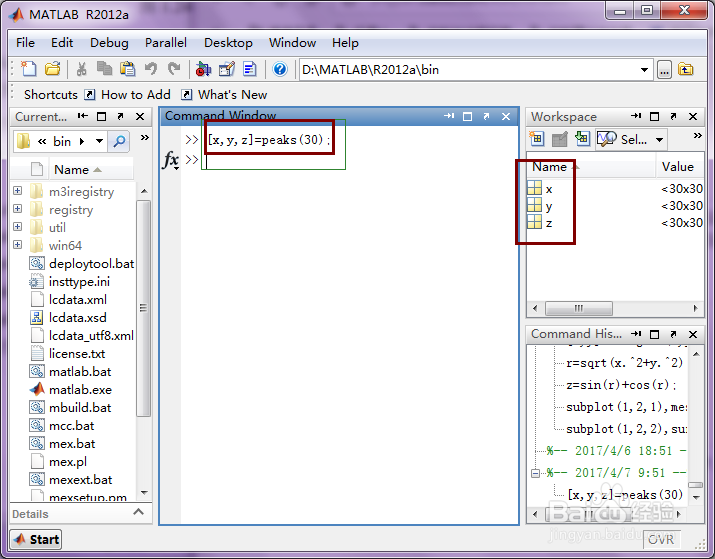
Task: Redo action arrow icon
Action: [174, 69]
